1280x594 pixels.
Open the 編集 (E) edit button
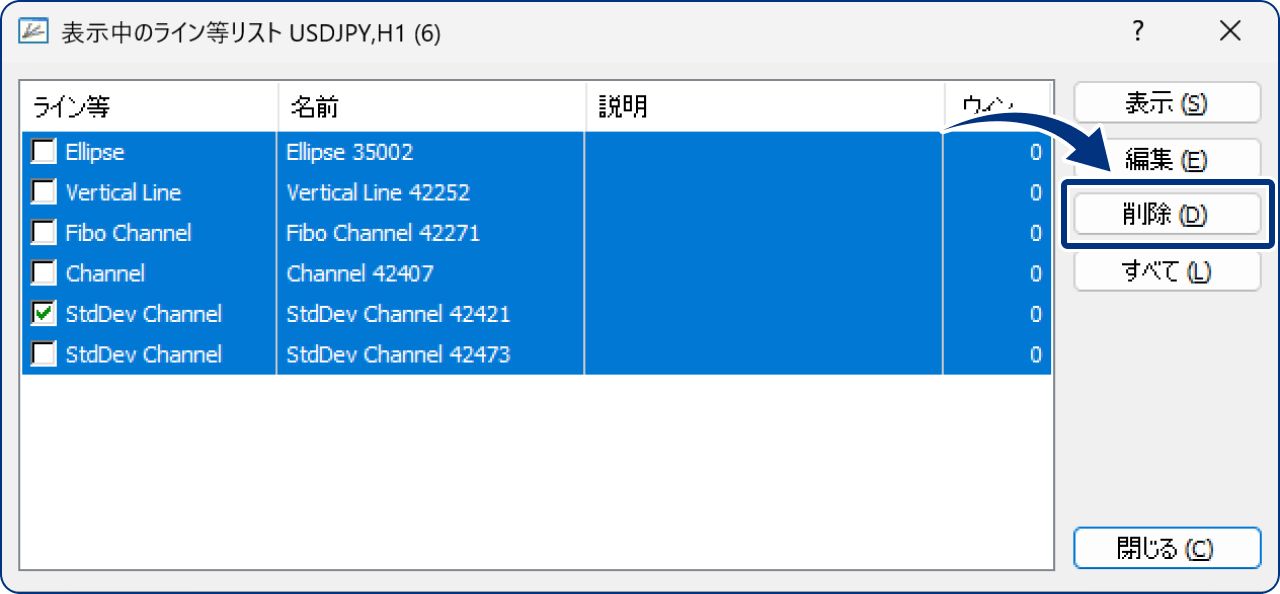pos(1166,160)
